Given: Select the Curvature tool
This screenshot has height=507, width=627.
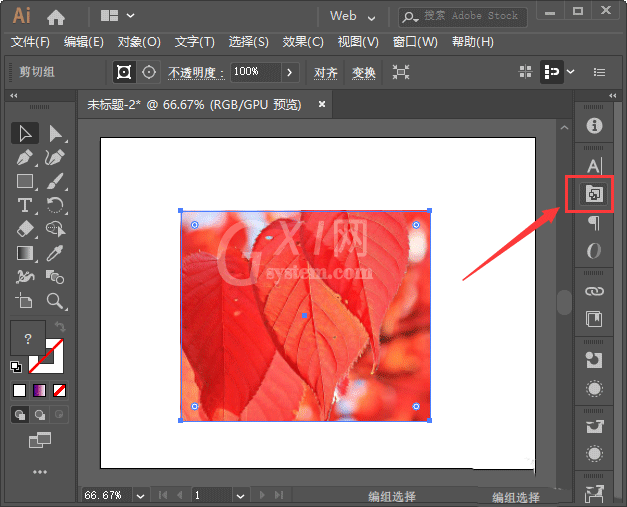Looking at the screenshot, I should coord(55,158).
